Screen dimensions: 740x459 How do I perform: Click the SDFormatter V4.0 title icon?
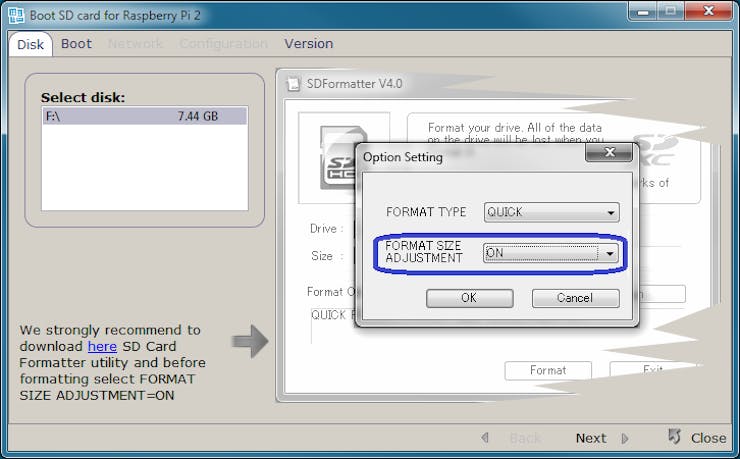pyautogui.click(x=294, y=84)
